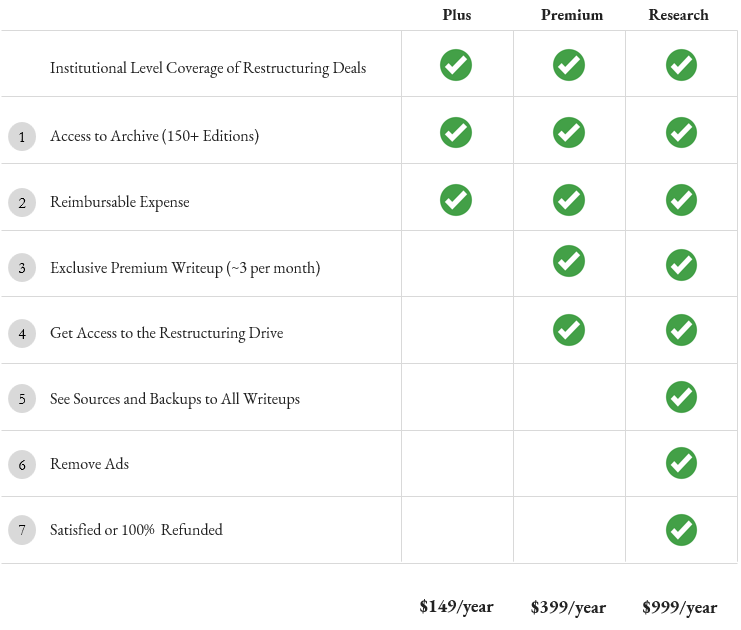Choose the $999/year price

tap(680, 607)
